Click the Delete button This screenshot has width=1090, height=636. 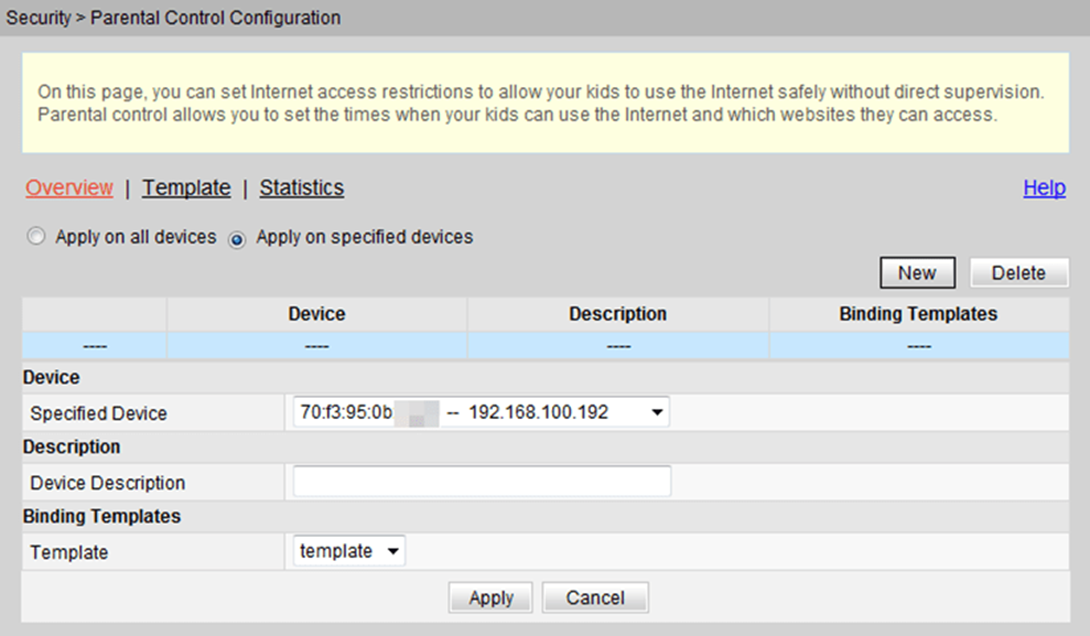click(x=1019, y=272)
